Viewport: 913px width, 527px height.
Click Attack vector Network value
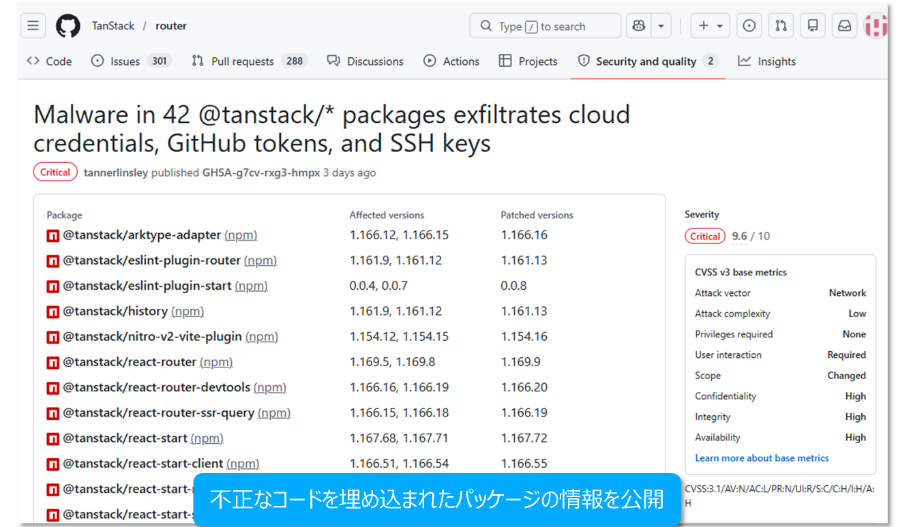[x=847, y=293]
